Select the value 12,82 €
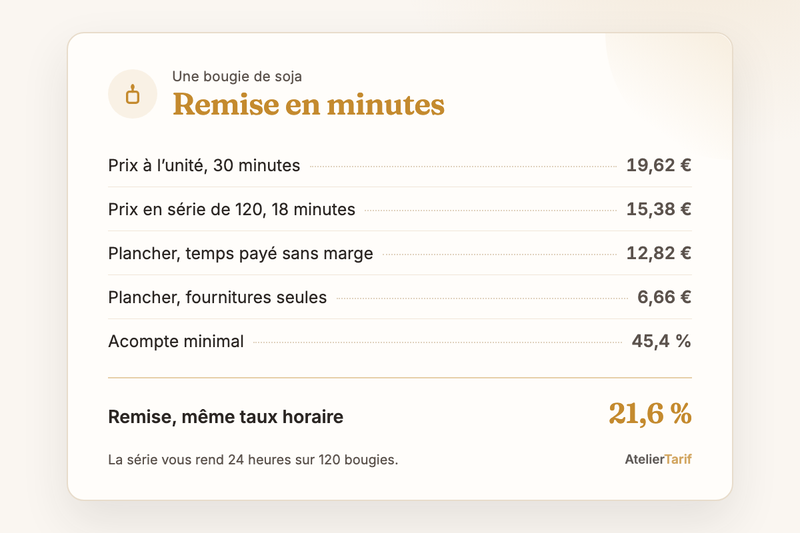The height and width of the screenshot is (533, 800). click(659, 253)
